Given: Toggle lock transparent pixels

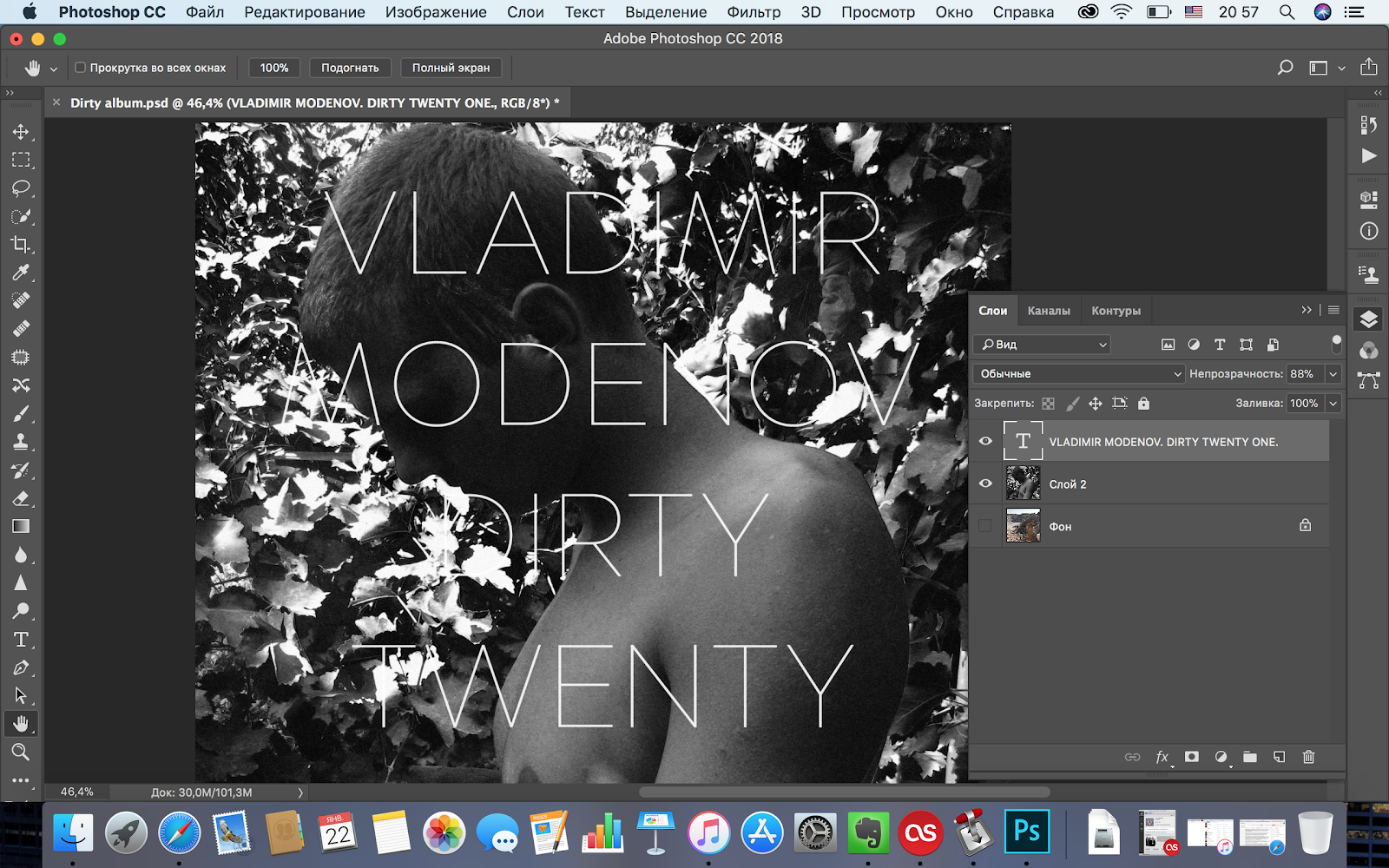Looking at the screenshot, I should click(x=1049, y=403).
